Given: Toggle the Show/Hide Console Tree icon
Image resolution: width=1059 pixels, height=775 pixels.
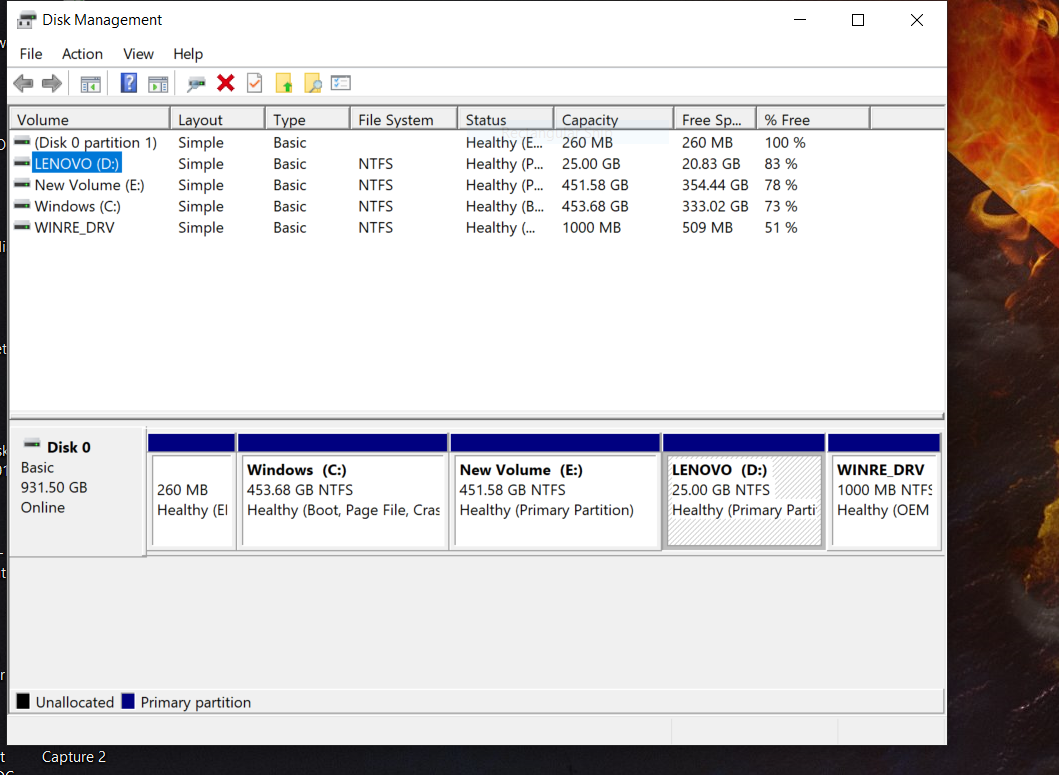Looking at the screenshot, I should (90, 83).
